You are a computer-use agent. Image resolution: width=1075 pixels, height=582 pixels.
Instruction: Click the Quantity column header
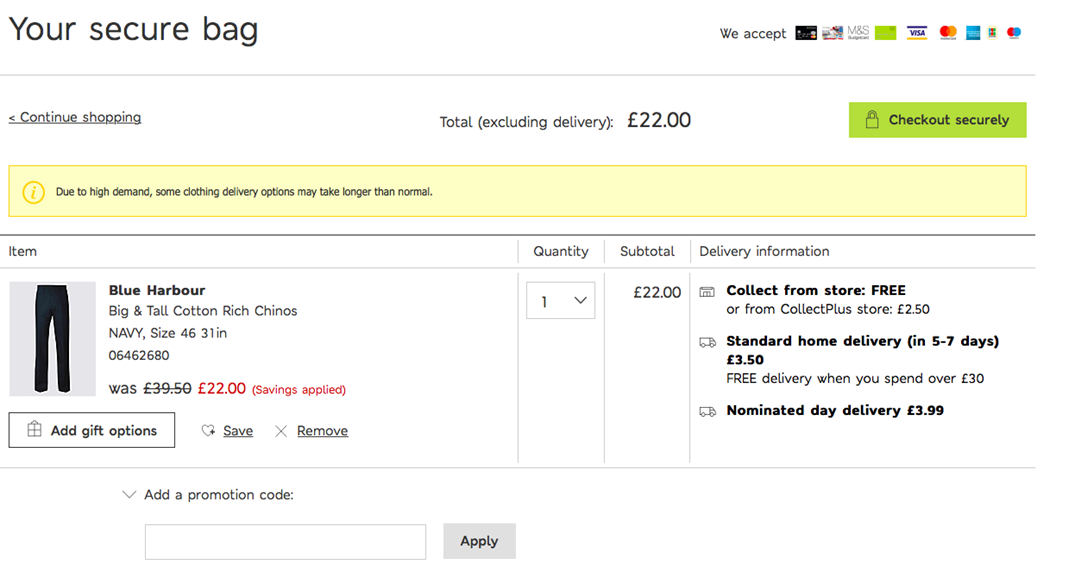click(561, 252)
